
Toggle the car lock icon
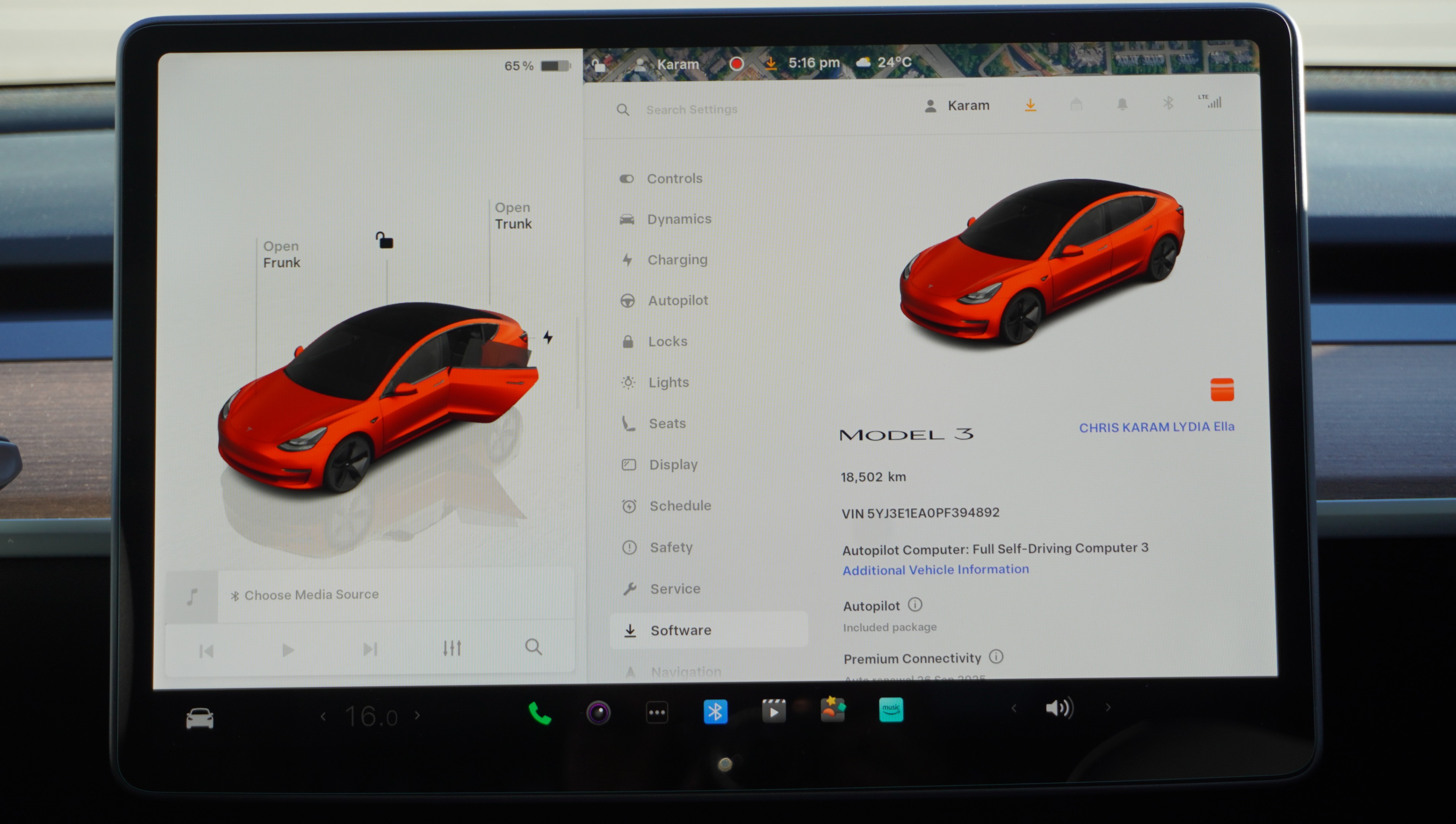point(385,240)
